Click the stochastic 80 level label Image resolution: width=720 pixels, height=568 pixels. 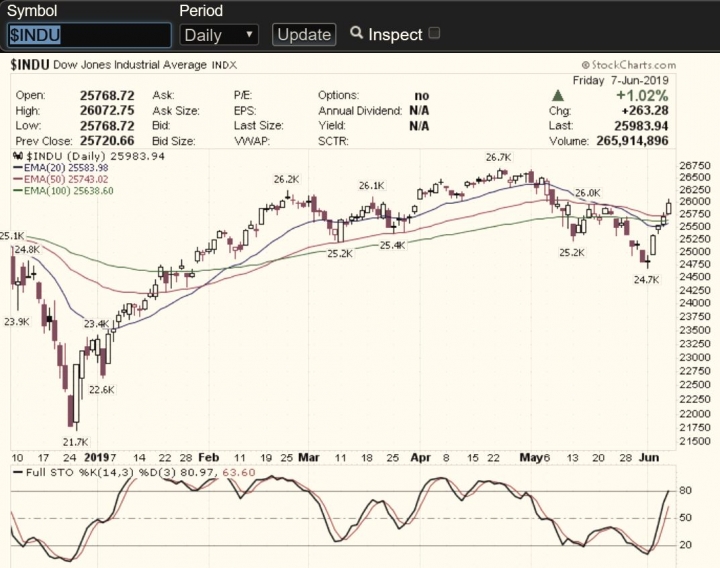tap(686, 490)
